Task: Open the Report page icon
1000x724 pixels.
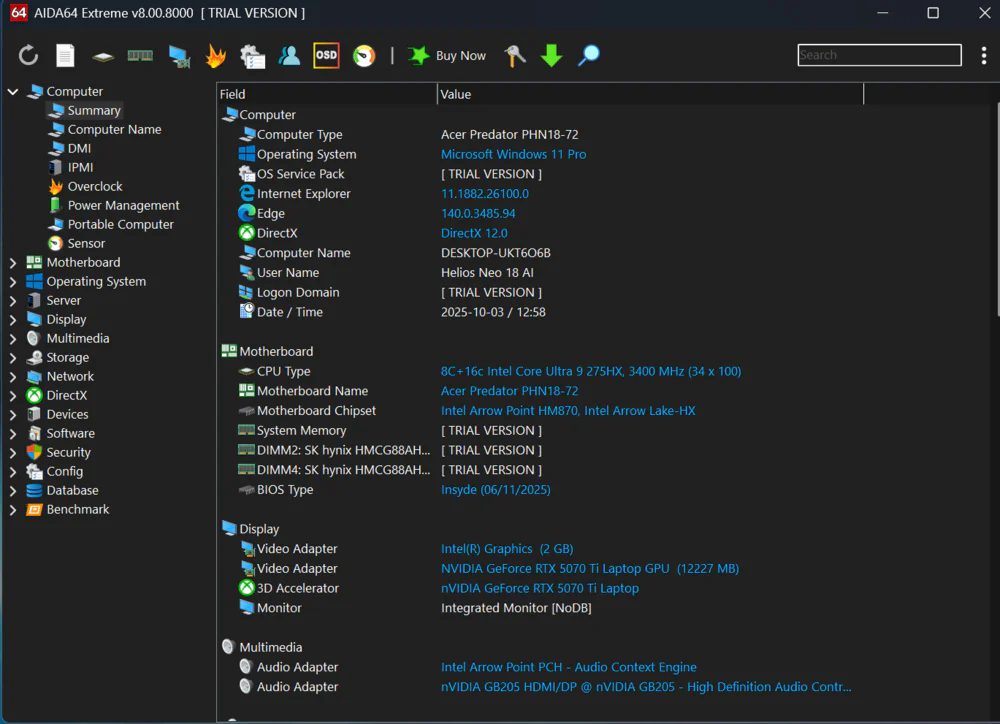Action: click(65, 56)
